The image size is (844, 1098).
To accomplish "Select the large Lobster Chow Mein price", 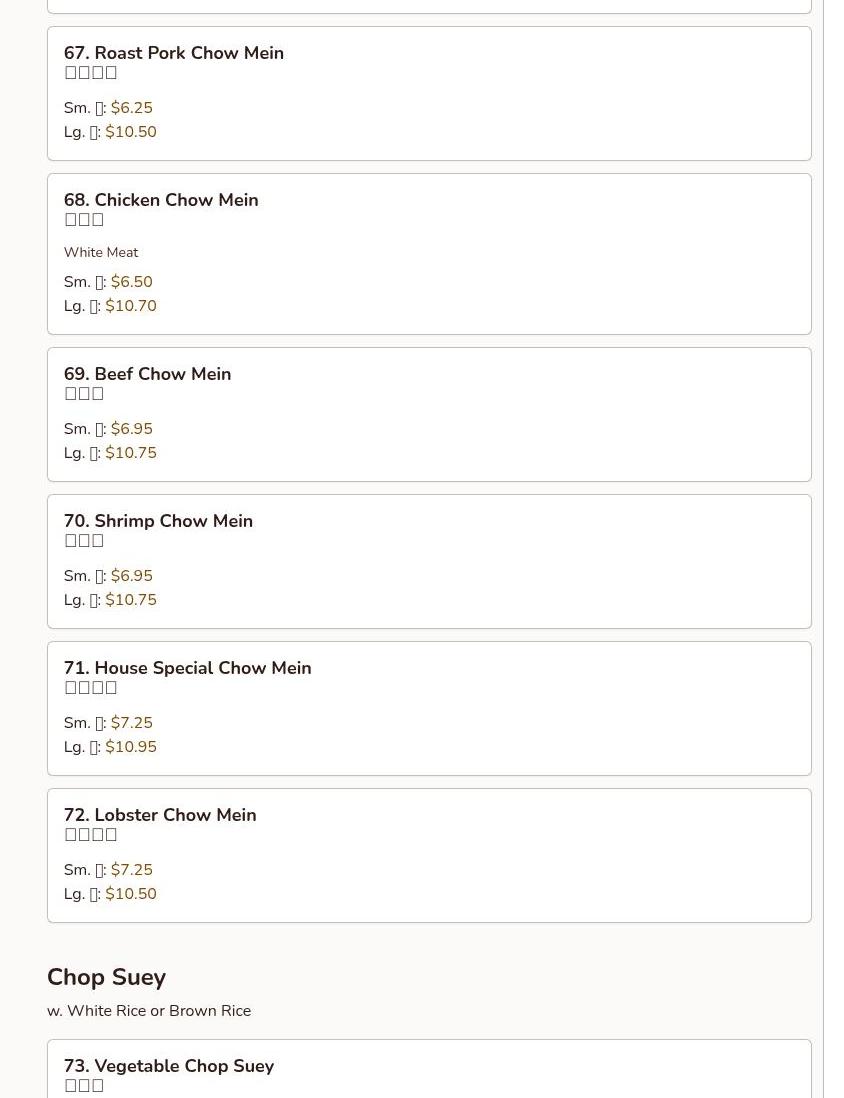I will (130, 894).
